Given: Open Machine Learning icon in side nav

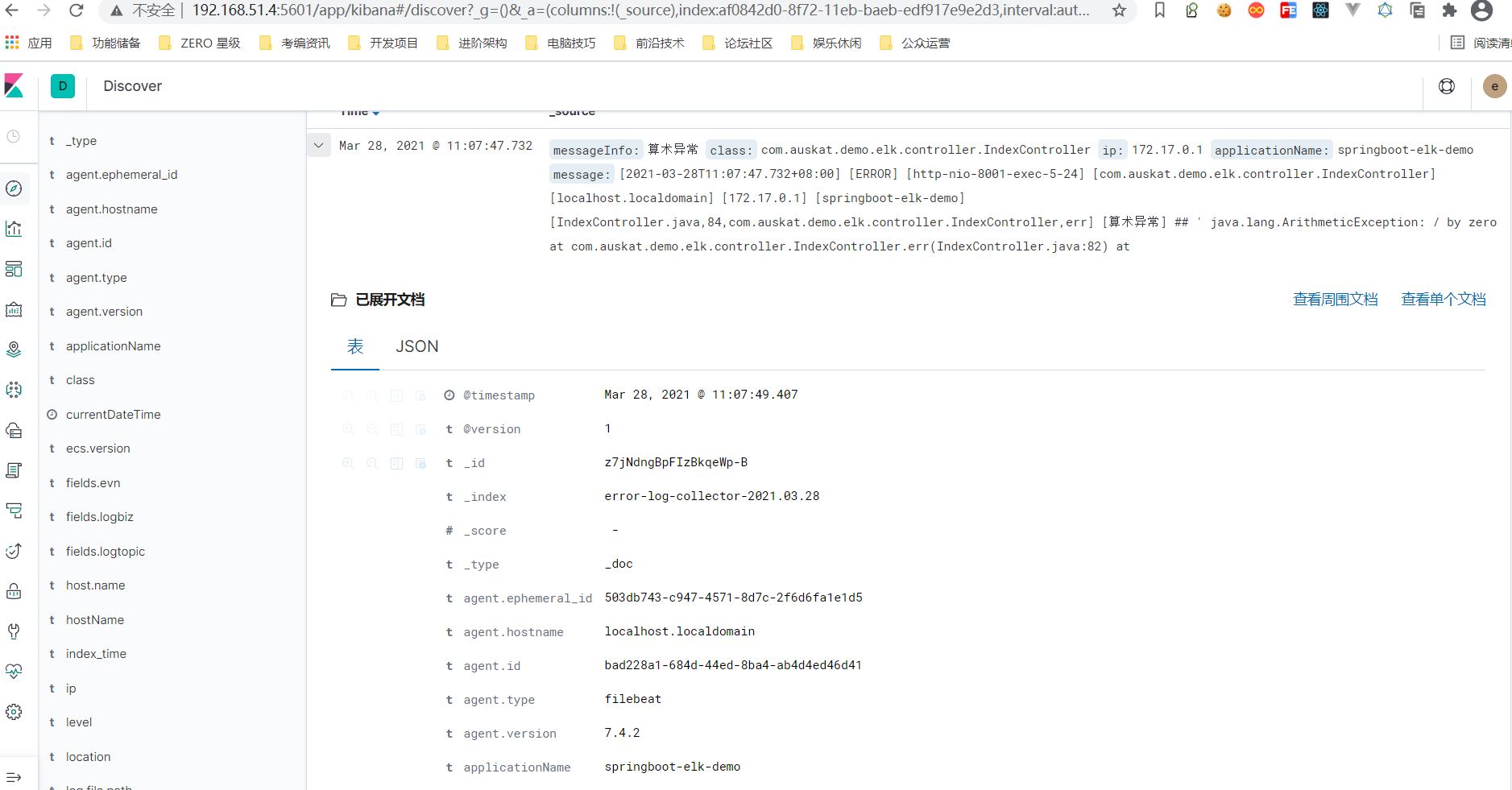Looking at the screenshot, I should (x=14, y=390).
